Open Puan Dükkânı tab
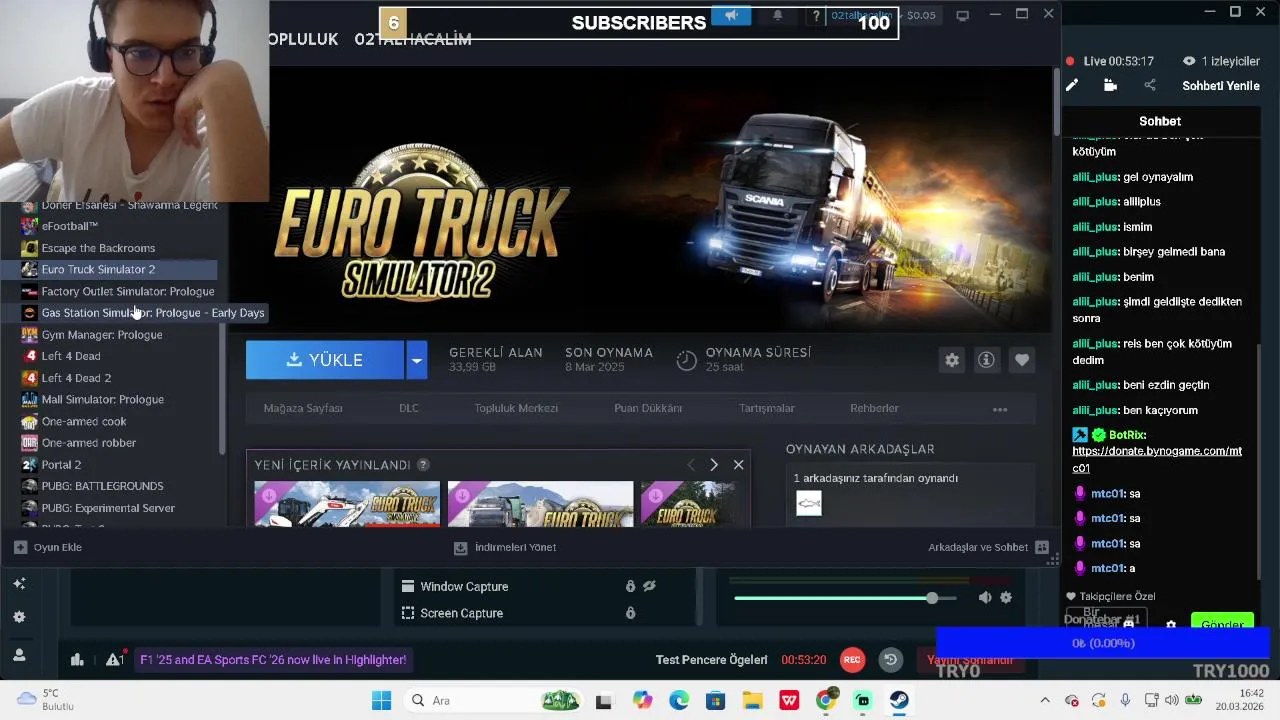1280x720 pixels. click(x=648, y=408)
